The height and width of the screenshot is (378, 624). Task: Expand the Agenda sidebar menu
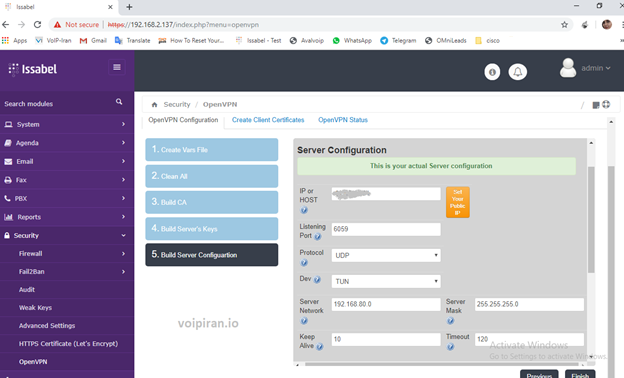(x=67, y=143)
